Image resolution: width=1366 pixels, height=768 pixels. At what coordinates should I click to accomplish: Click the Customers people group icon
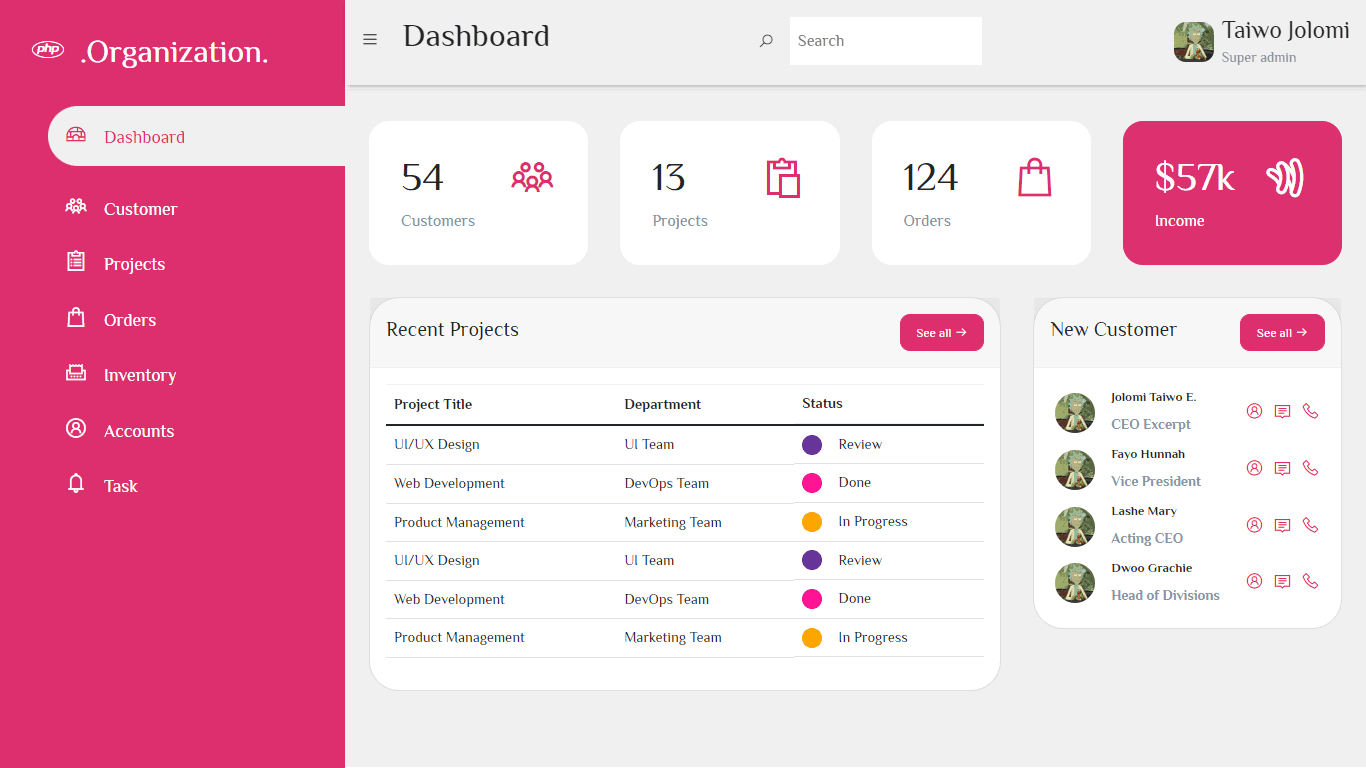pyautogui.click(x=532, y=177)
